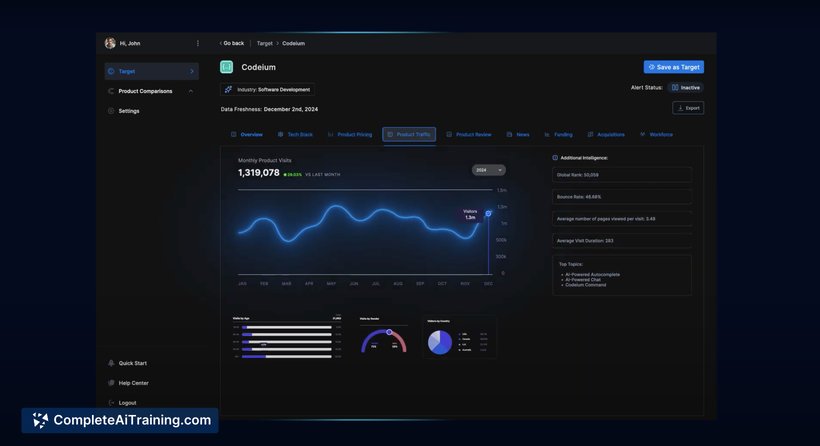The height and width of the screenshot is (446, 820).
Task: Click the Visitors 1.3m tooltip
Action: tap(470, 214)
